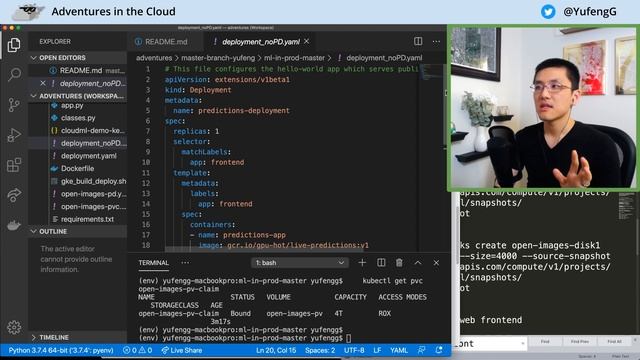Viewport: 640px width, 360px height.
Task: Click the warnings count in status bar
Action: tap(145, 350)
